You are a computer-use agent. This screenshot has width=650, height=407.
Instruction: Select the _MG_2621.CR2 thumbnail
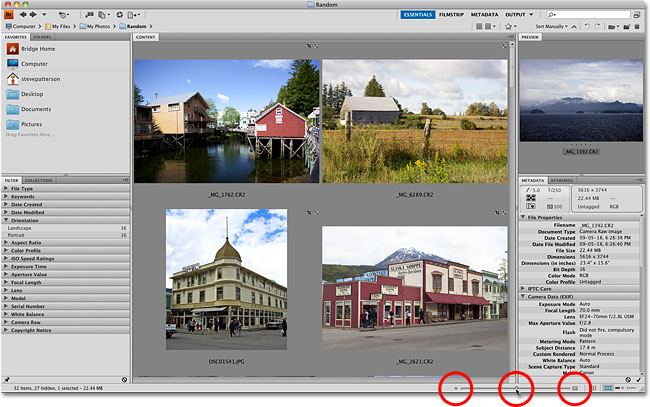click(415, 288)
